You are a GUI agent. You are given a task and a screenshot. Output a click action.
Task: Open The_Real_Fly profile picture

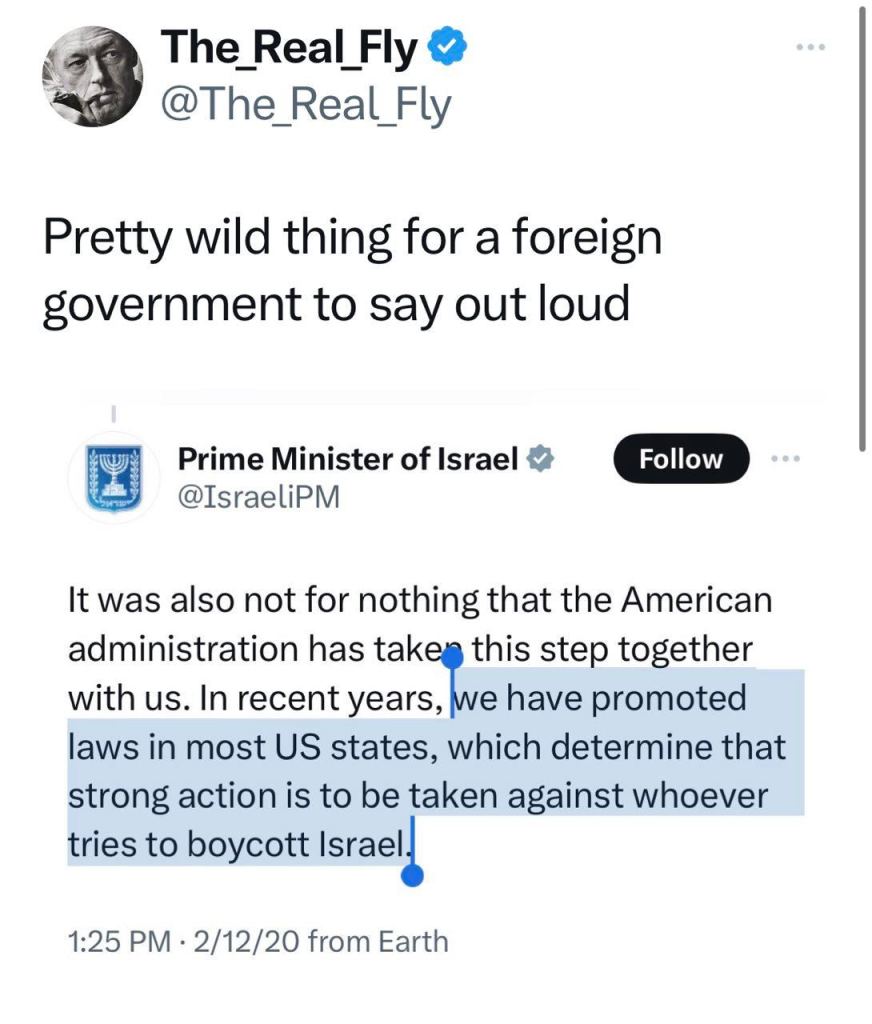[x=92, y=77]
